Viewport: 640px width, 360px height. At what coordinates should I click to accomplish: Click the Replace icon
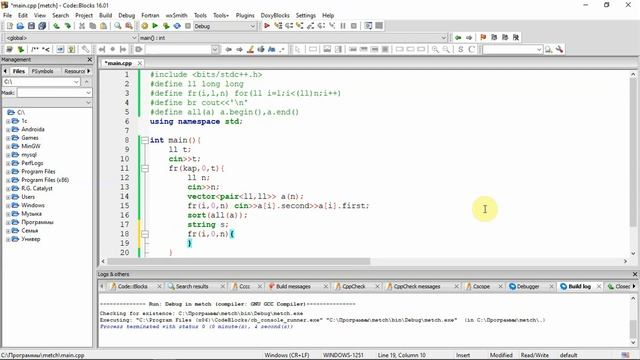(x=129, y=26)
